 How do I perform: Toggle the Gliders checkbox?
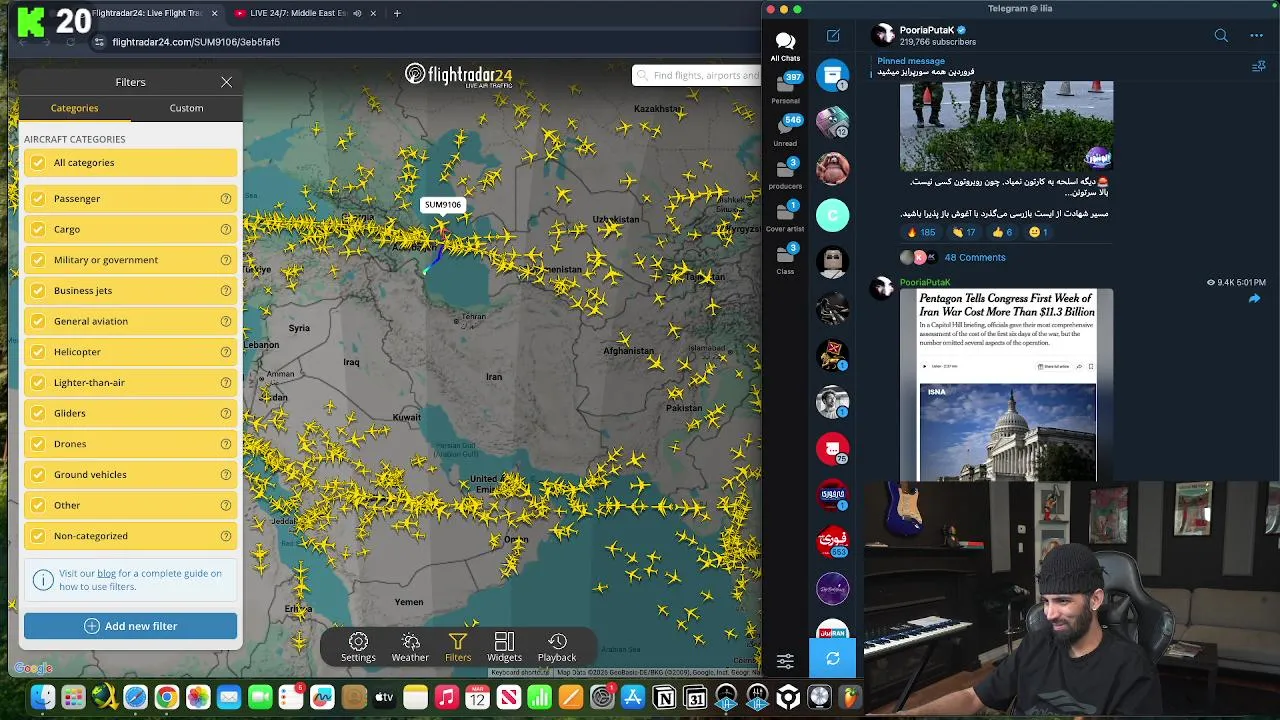coord(38,413)
